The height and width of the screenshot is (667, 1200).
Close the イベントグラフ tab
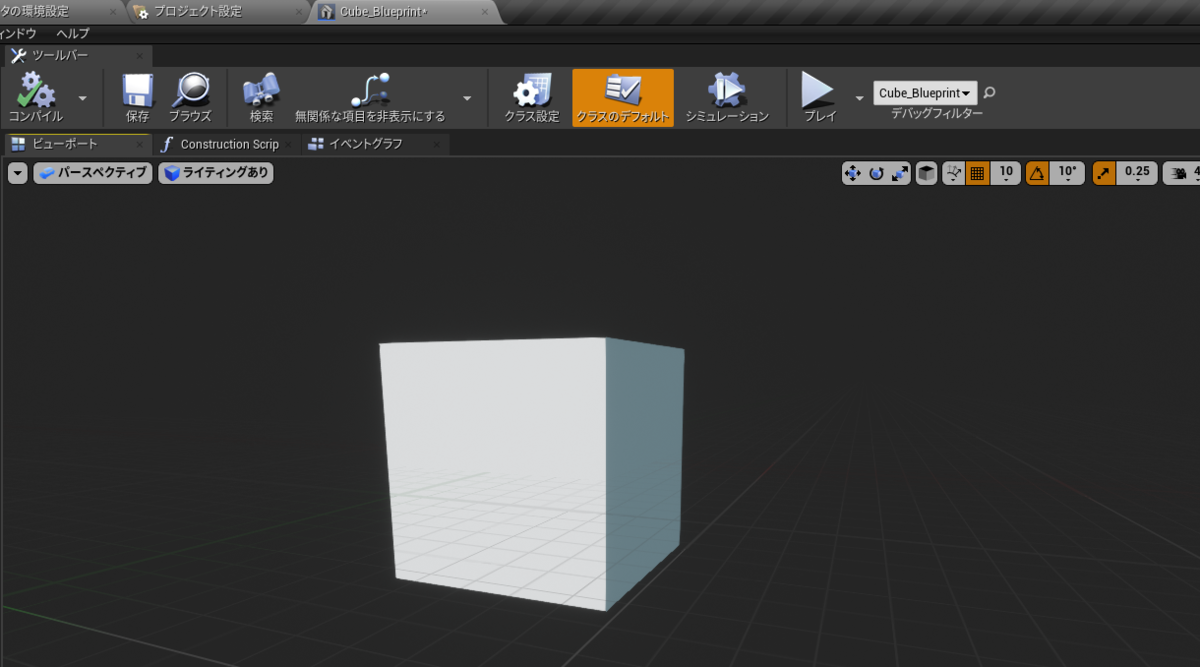[x=436, y=144]
